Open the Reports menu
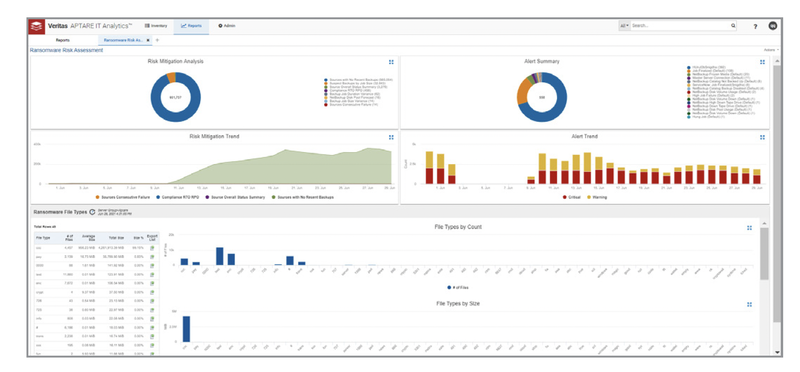 coord(191,26)
